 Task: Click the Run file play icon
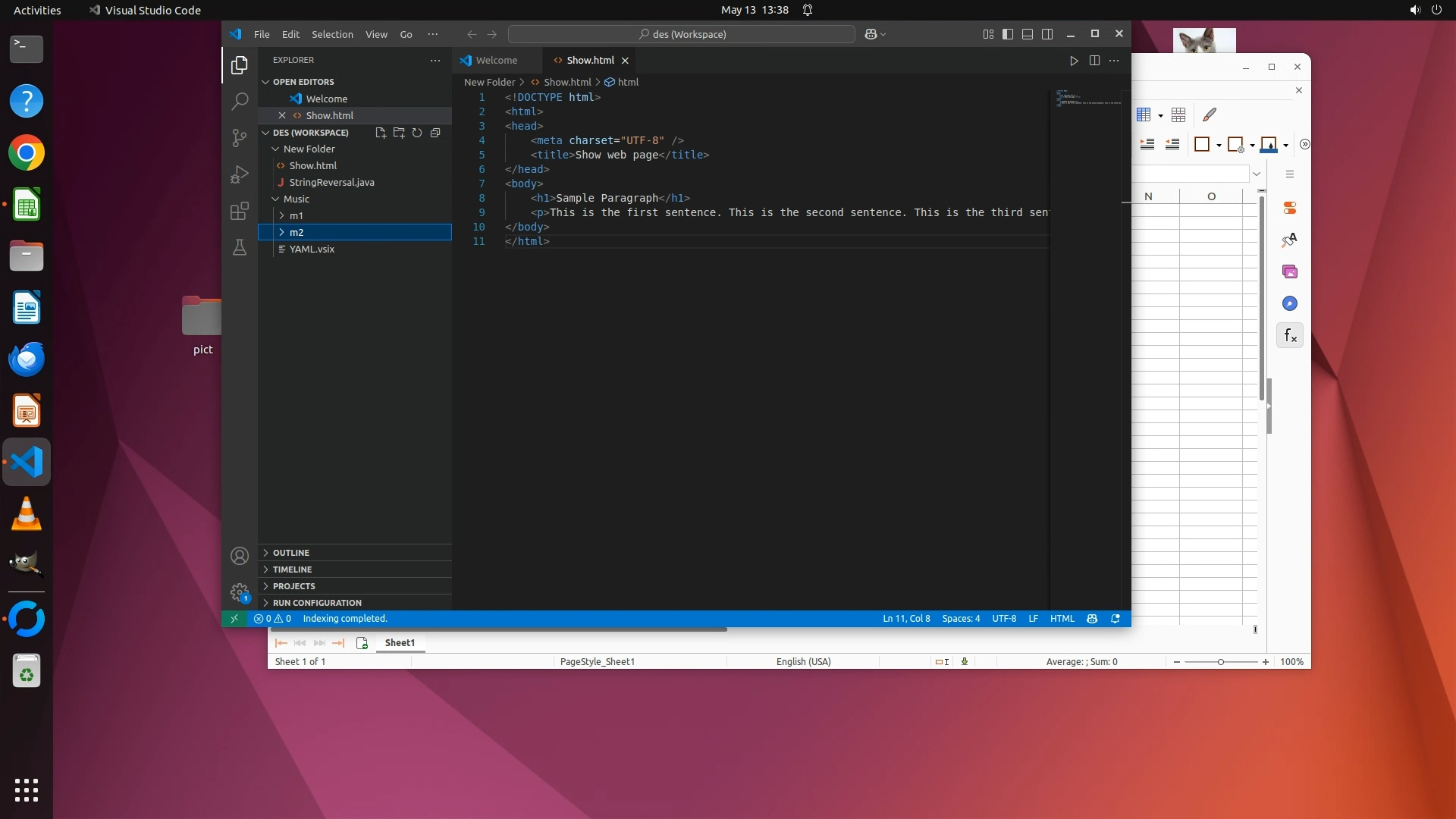tap(1074, 61)
